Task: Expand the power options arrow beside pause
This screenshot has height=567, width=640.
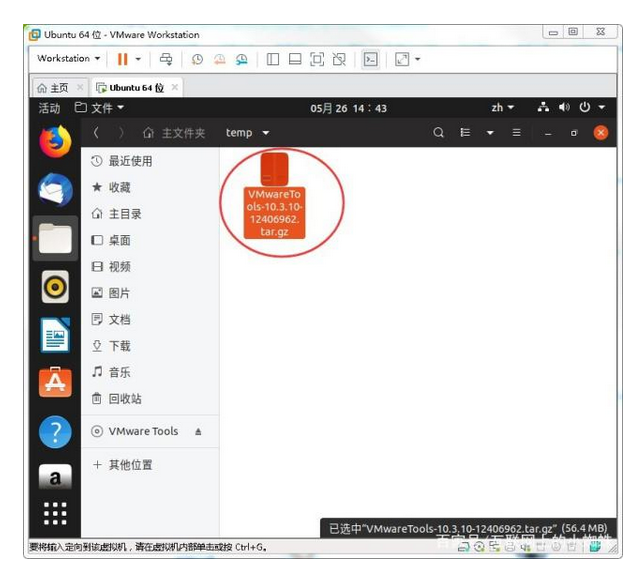Action: tap(138, 59)
